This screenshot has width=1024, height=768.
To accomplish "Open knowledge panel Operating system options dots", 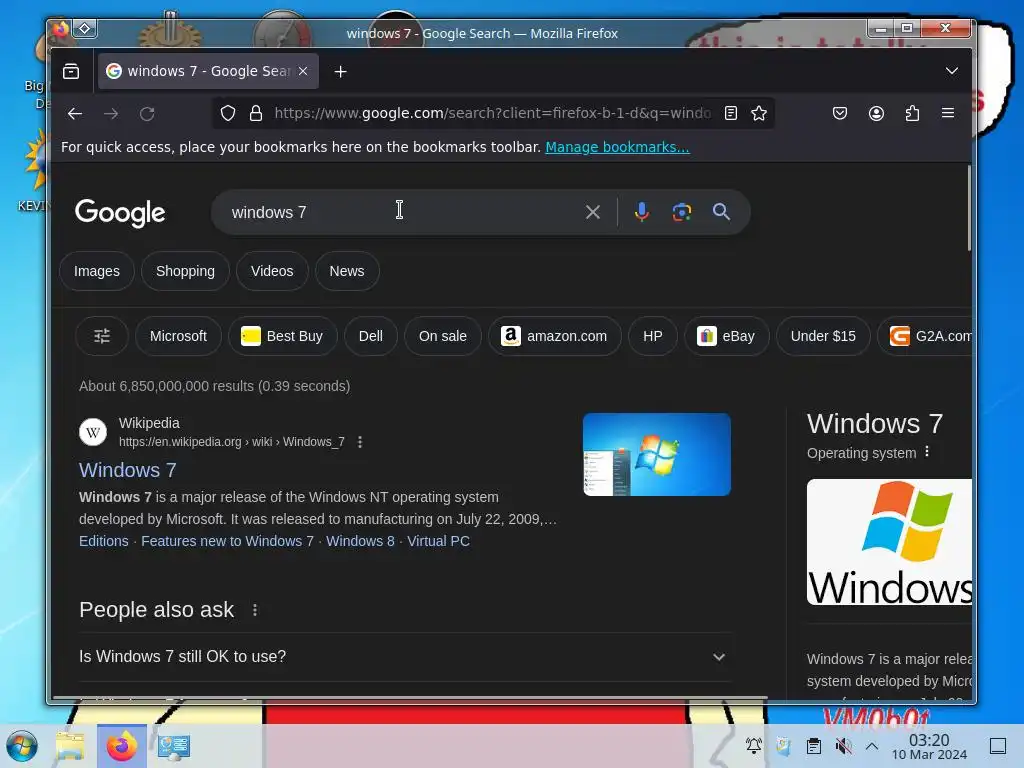I will (927, 452).
